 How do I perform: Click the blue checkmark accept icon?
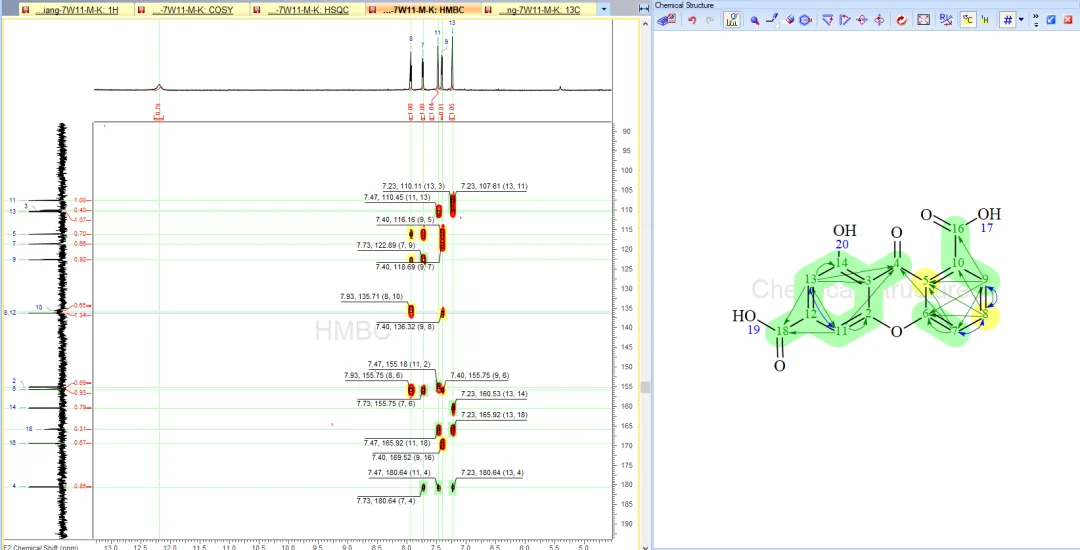1051,20
